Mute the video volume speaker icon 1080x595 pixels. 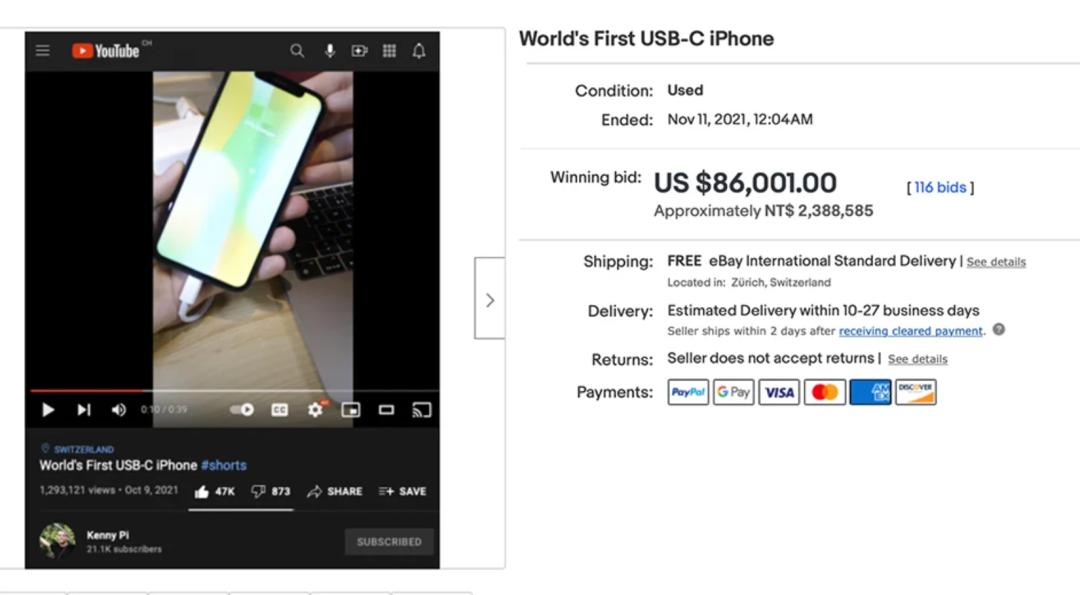coord(118,410)
